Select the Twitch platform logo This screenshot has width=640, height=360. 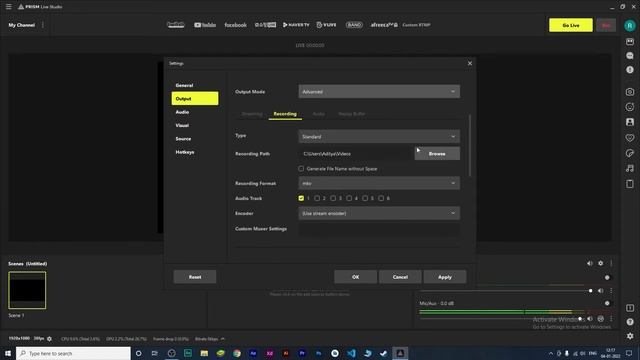[176, 25]
